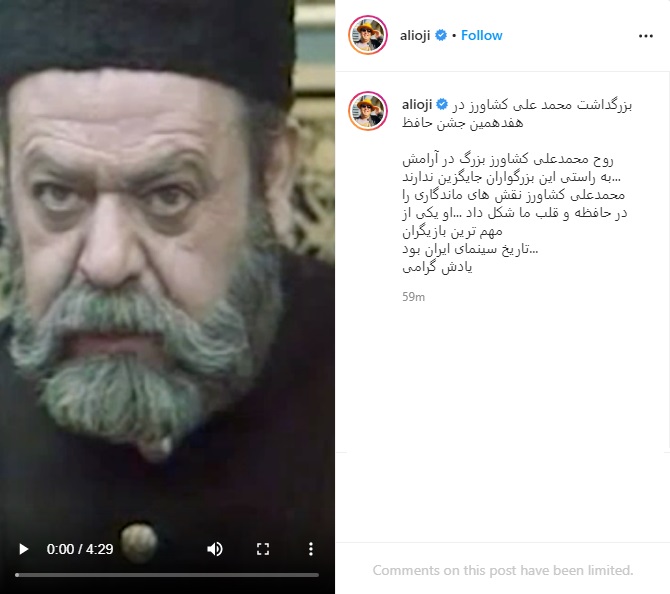Open the alioji username in the caption

417,104
